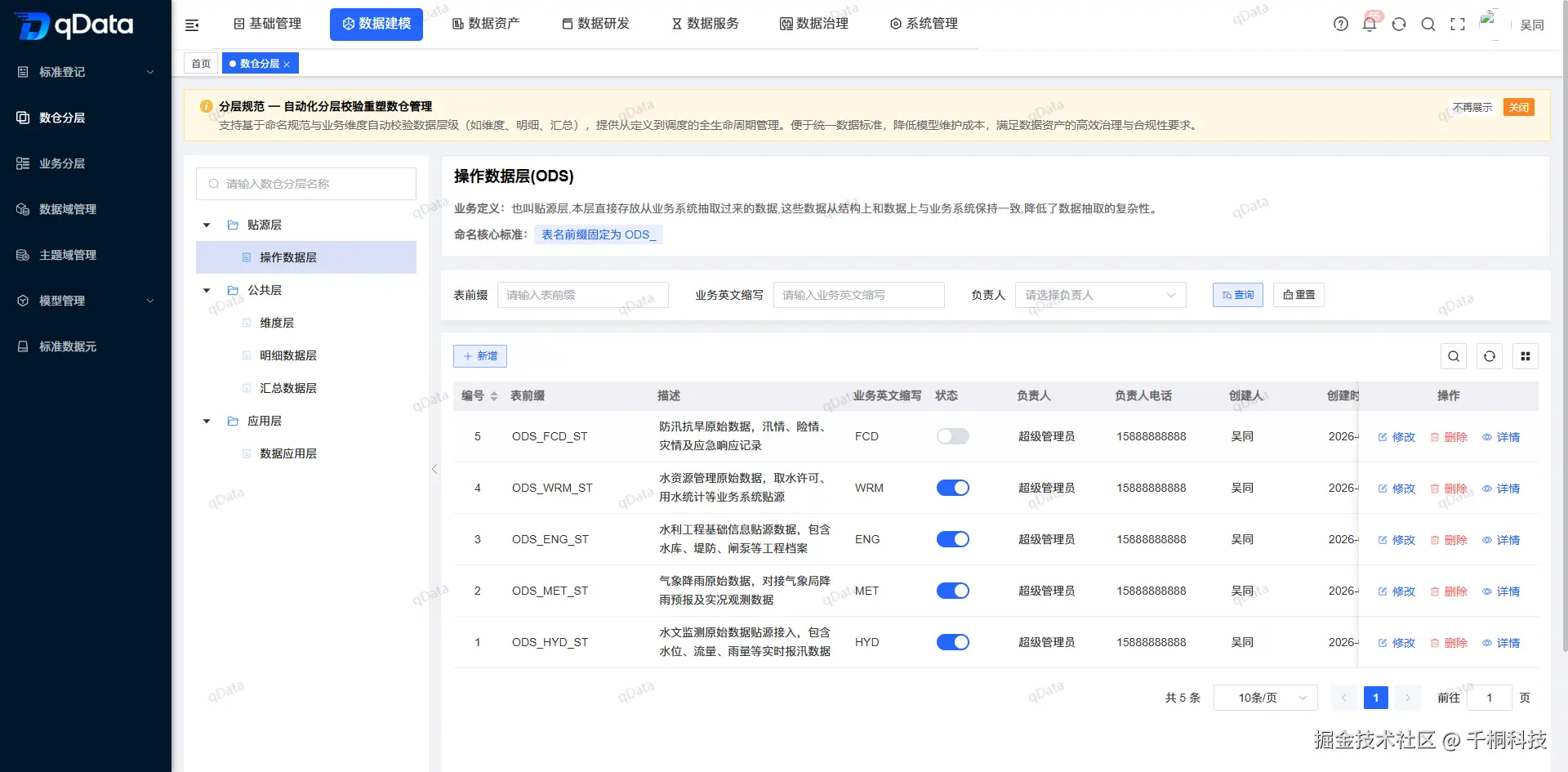Open the 10条/页 page size dropdown

[1265, 698]
